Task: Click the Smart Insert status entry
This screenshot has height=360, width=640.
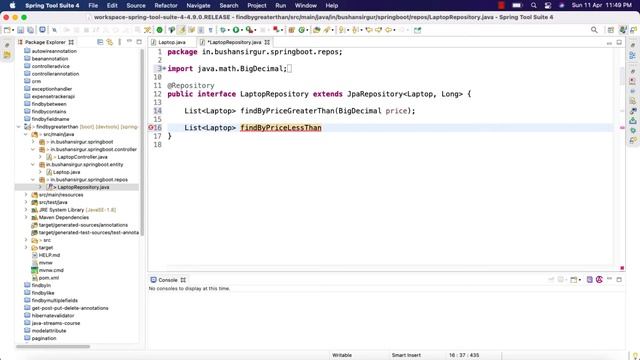Action: coord(406,355)
